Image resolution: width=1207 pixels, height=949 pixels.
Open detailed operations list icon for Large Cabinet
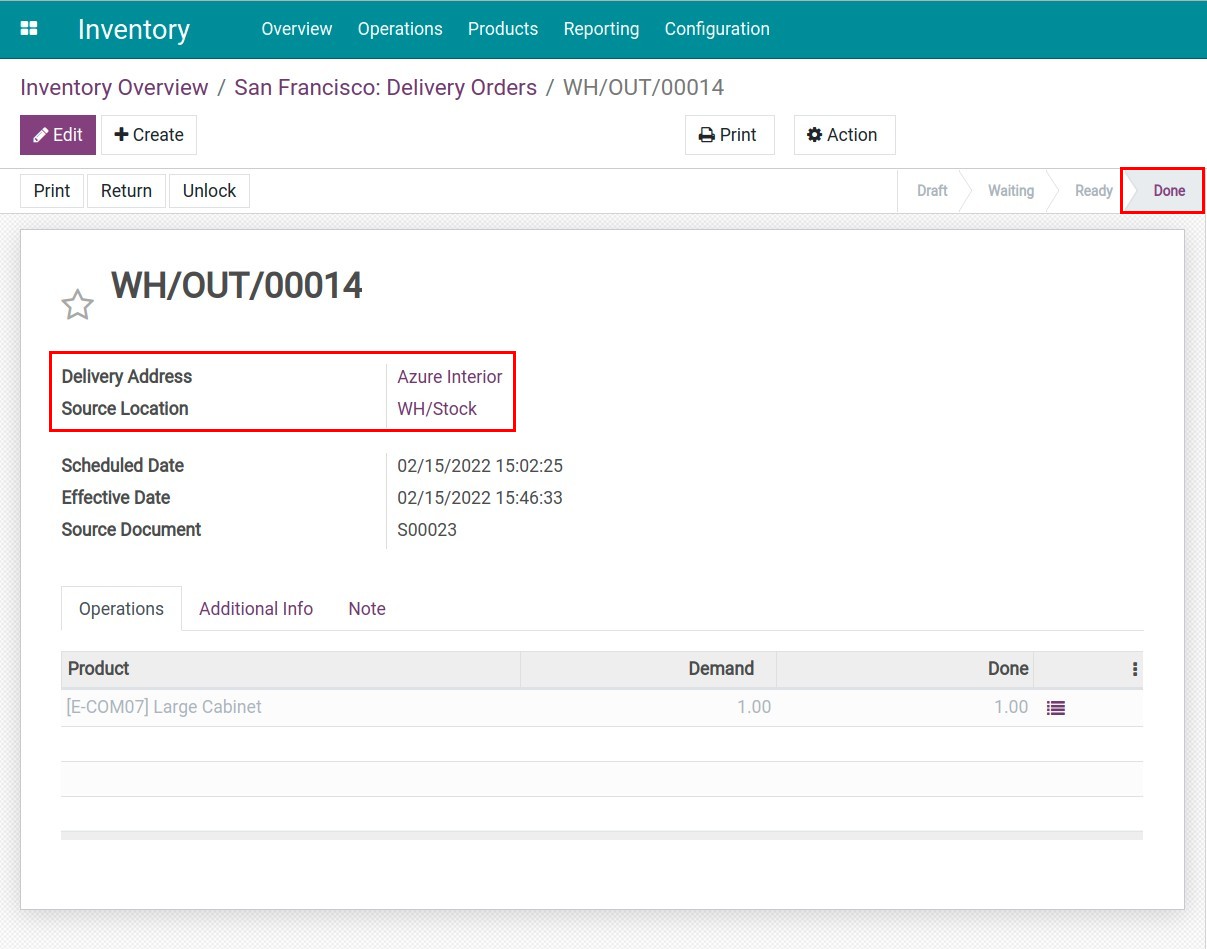coord(1056,708)
